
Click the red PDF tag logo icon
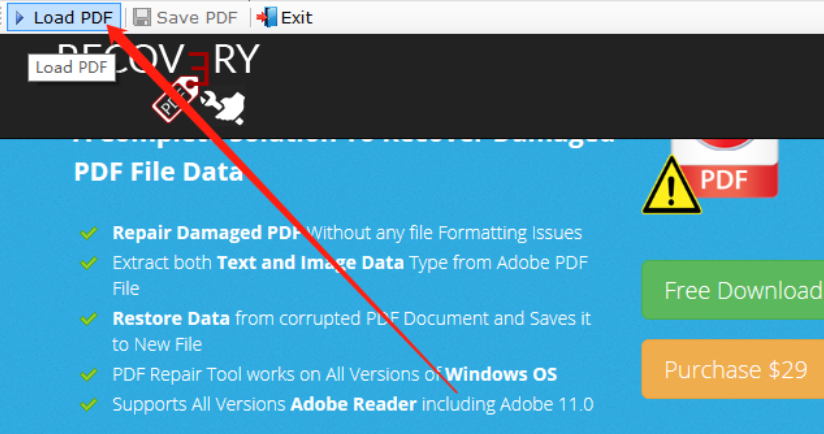[169, 101]
